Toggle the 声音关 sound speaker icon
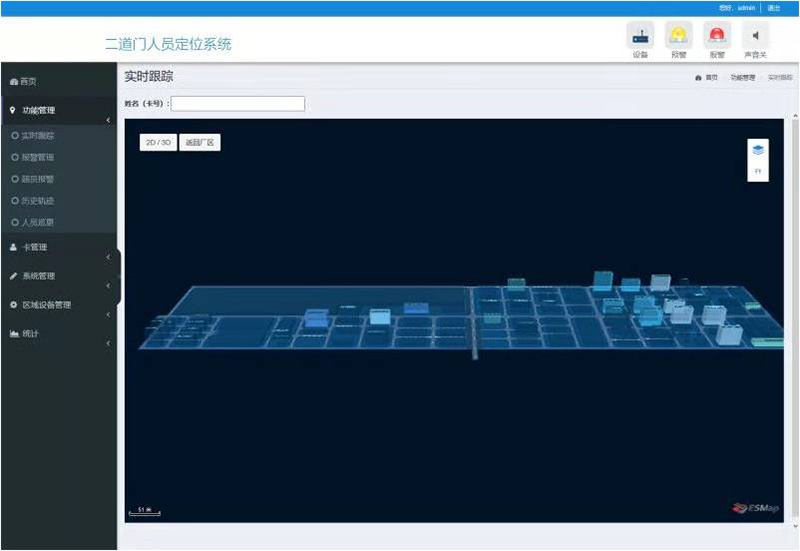 755,36
